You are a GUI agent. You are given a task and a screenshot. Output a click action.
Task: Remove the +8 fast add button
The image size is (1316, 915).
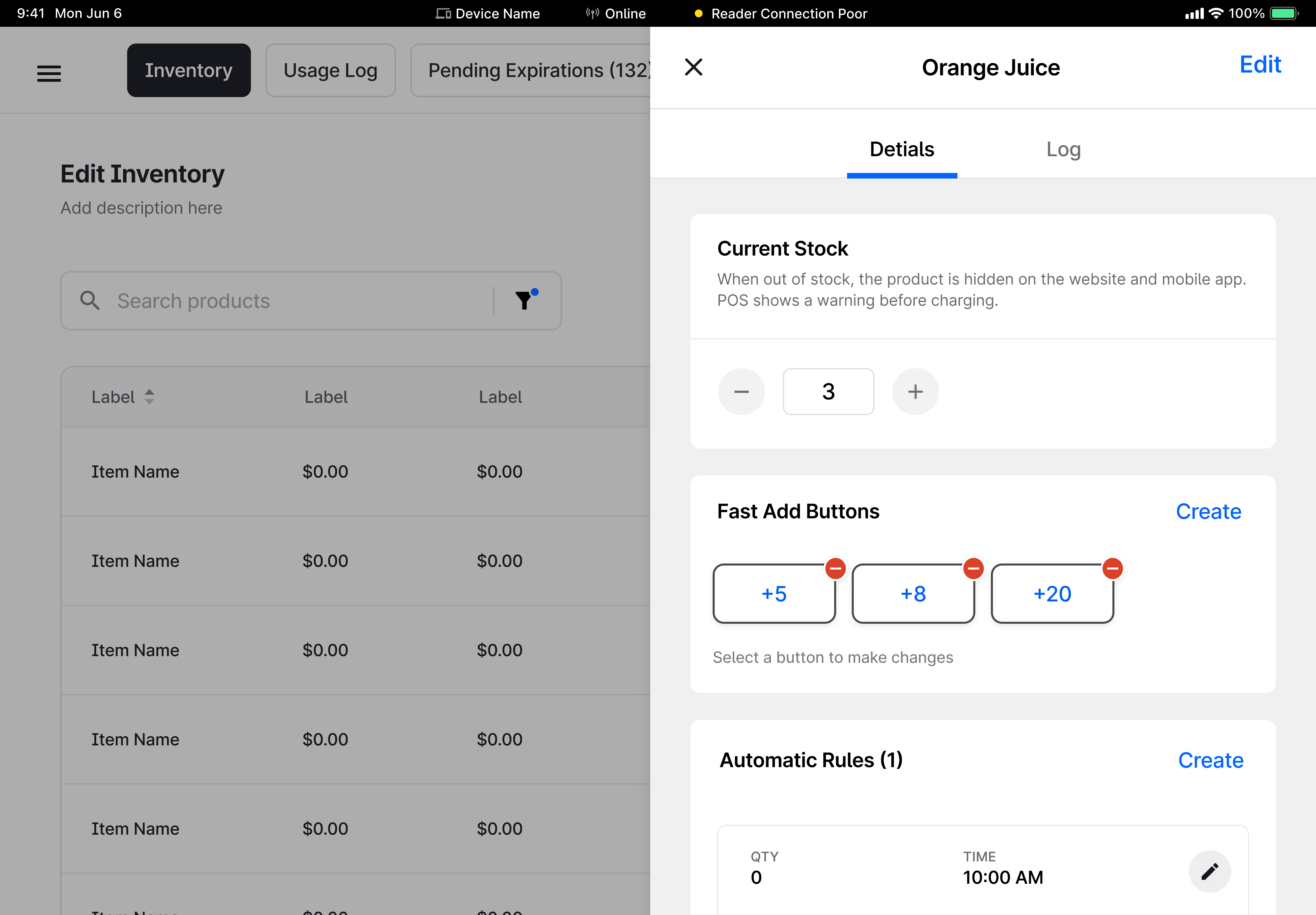[x=973, y=569]
